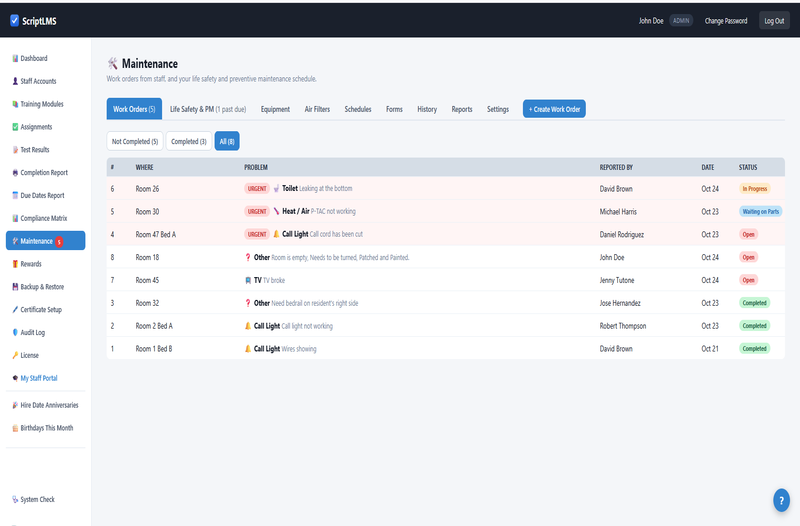Click the P-TAC not working description

tap(333, 211)
